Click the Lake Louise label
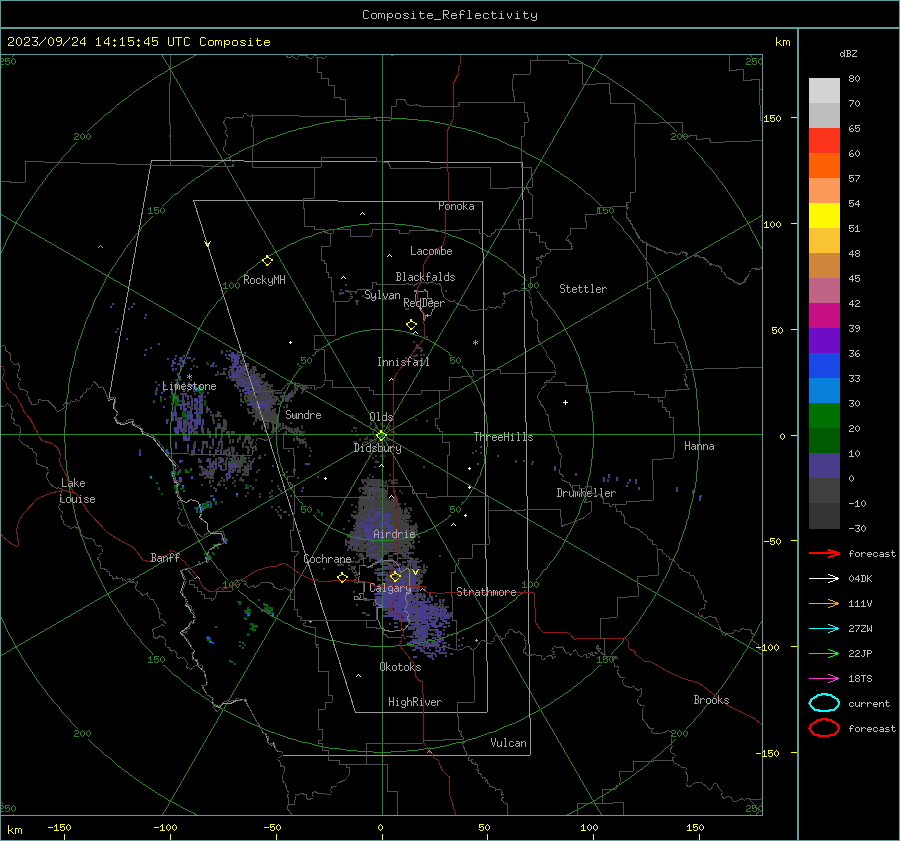 coord(78,491)
